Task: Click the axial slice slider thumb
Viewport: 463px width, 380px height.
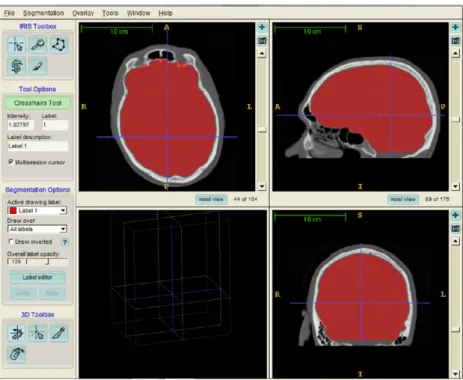Action: click(262, 129)
